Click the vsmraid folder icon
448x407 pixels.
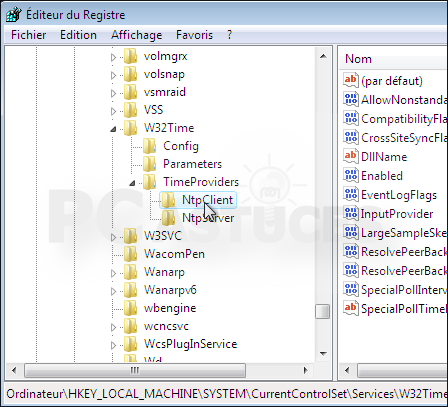point(130,92)
